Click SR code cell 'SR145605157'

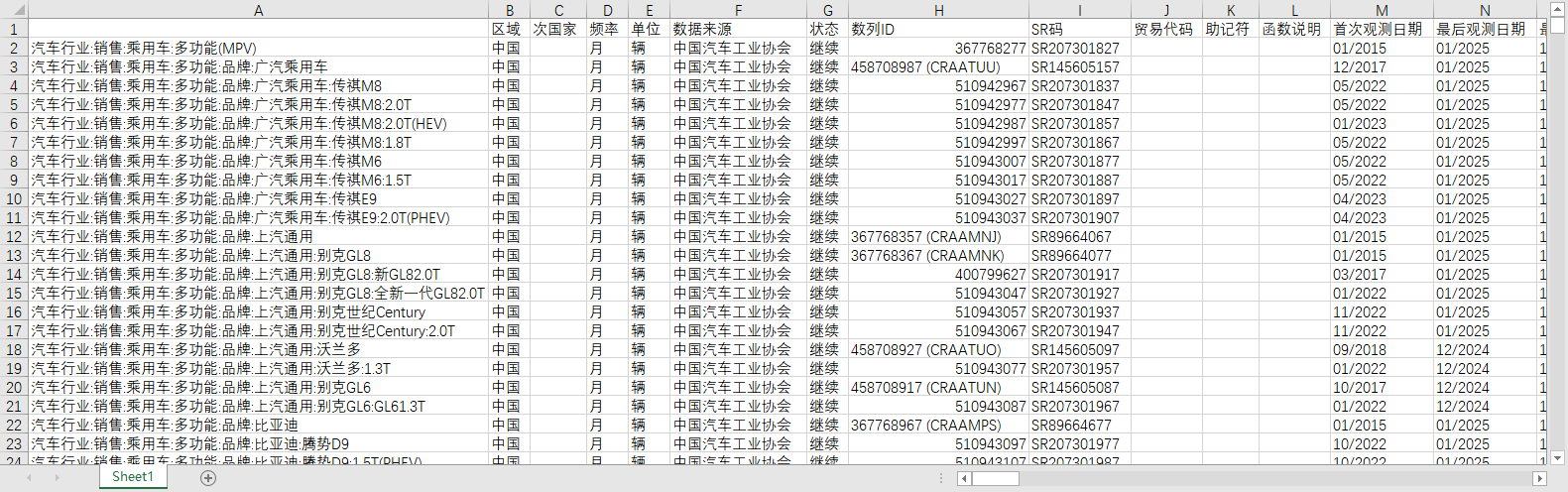point(1079,66)
